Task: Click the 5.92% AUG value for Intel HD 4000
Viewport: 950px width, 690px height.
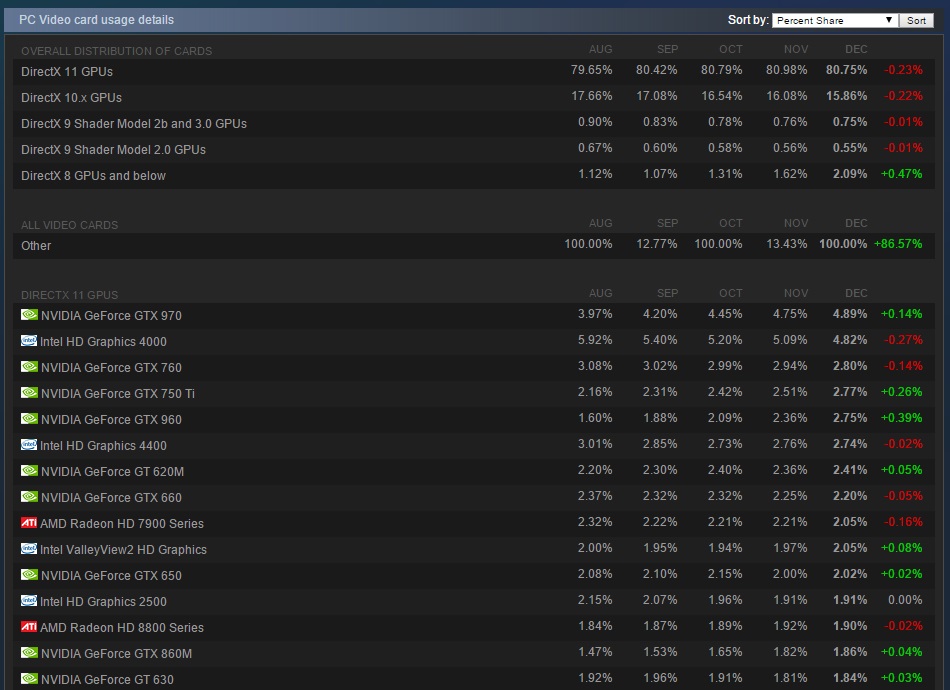Action: [x=595, y=340]
